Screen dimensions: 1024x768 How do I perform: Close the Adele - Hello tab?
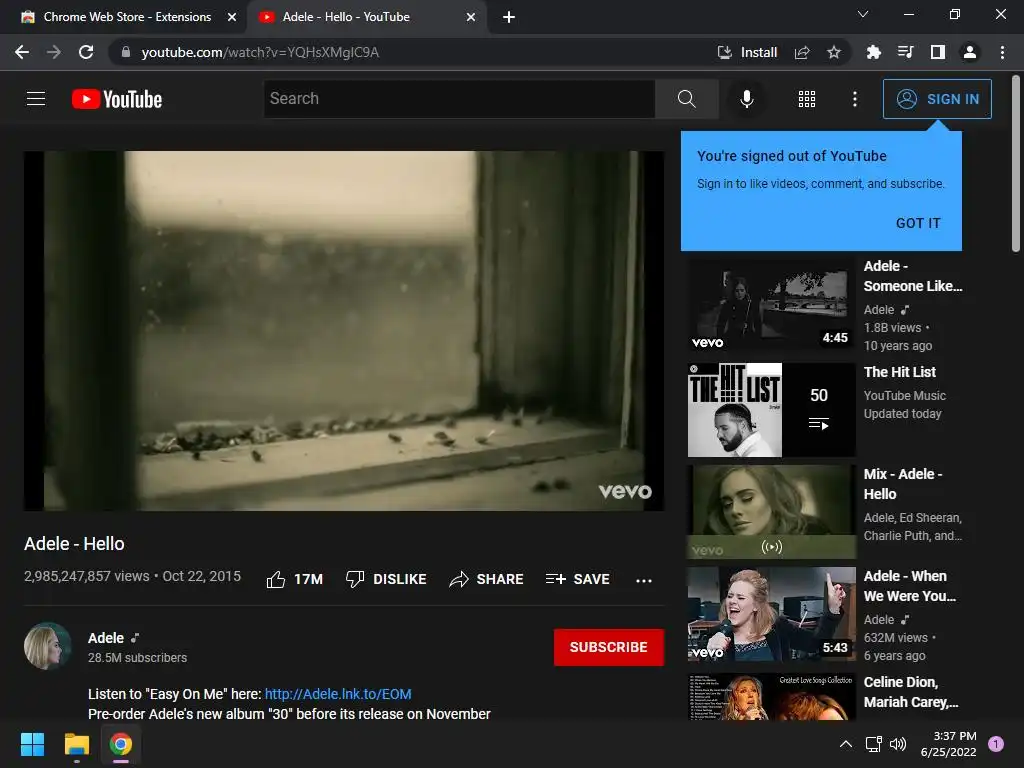point(471,17)
